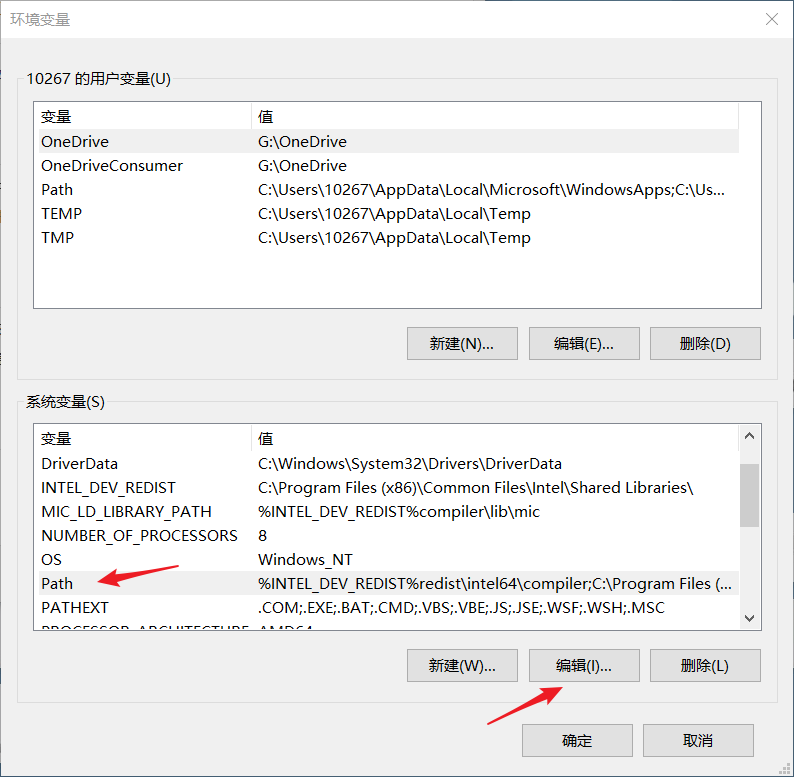The image size is (794, 777).
Task: Click 新建(N) button for user variables
Action: tap(462, 343)
